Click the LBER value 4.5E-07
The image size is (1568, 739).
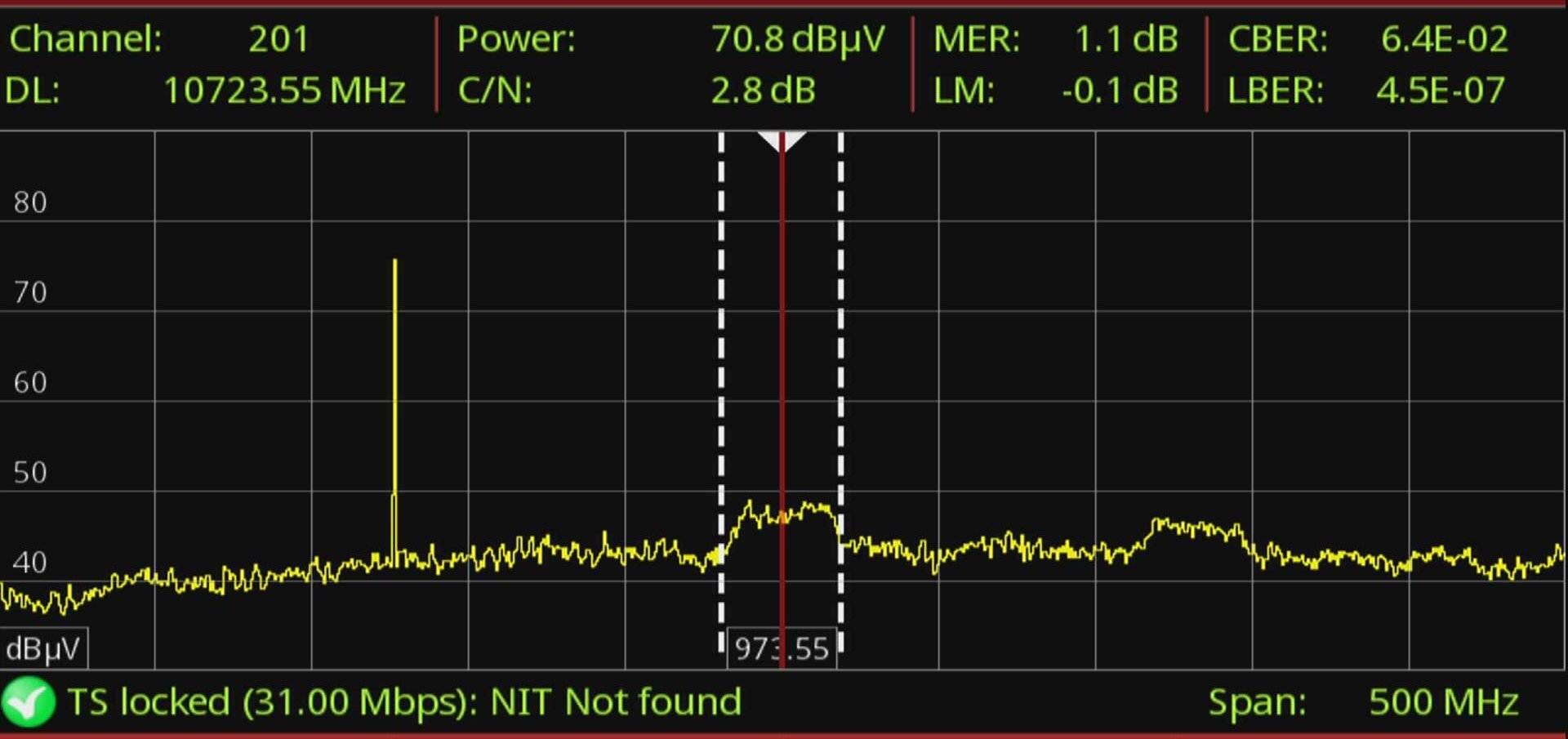click(x=1441, y=91)
